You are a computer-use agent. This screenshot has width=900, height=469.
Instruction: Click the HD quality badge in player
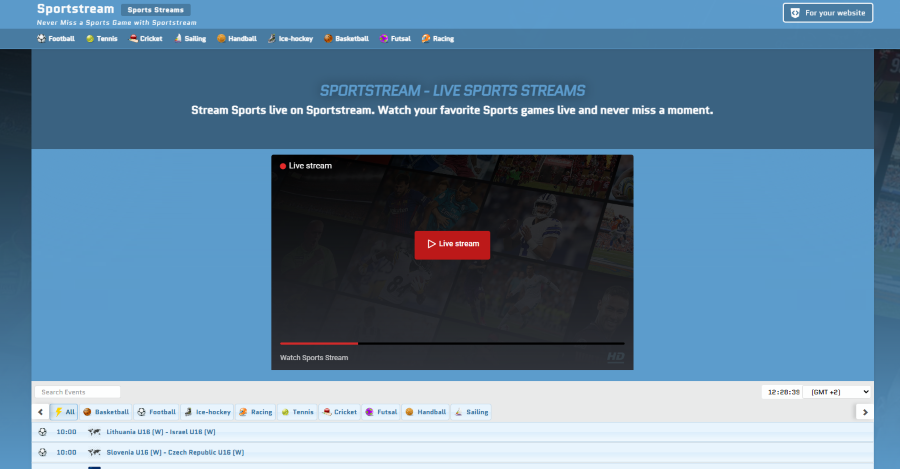pyautogui.click(x=615, y=357)
